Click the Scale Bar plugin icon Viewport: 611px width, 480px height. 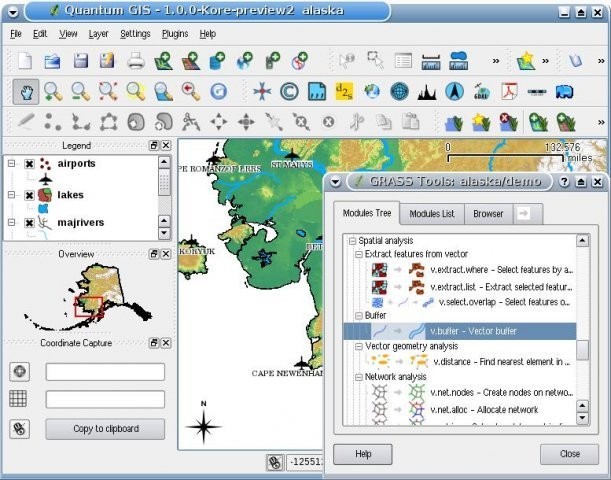(x=537, y=92)
